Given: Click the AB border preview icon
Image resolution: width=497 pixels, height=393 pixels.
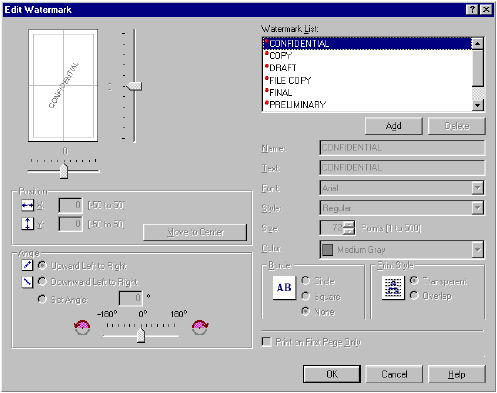Looking at the screenshot, I should click(x=284, y=287).
